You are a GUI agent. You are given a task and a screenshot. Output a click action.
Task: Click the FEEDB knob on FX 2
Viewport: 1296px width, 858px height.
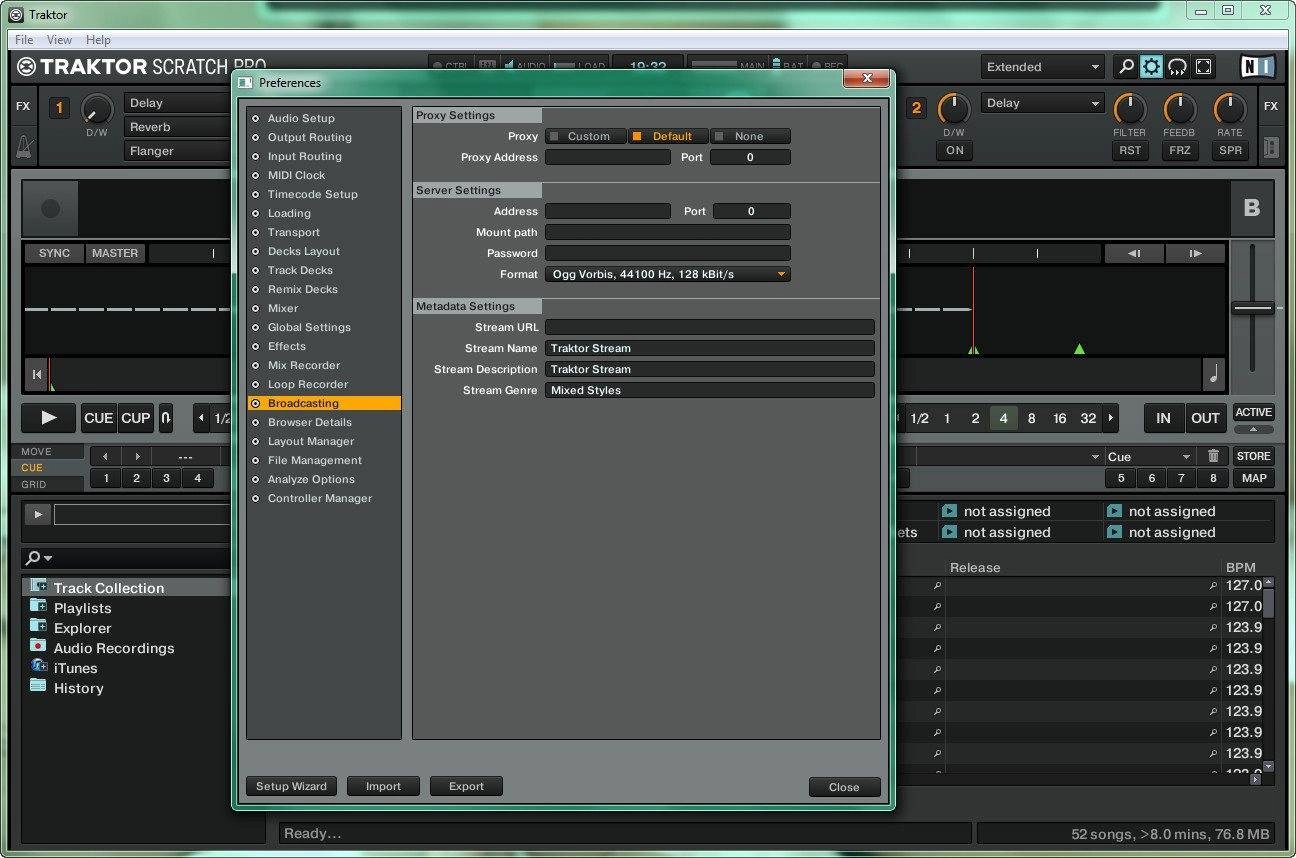(x=1179, y=109)
